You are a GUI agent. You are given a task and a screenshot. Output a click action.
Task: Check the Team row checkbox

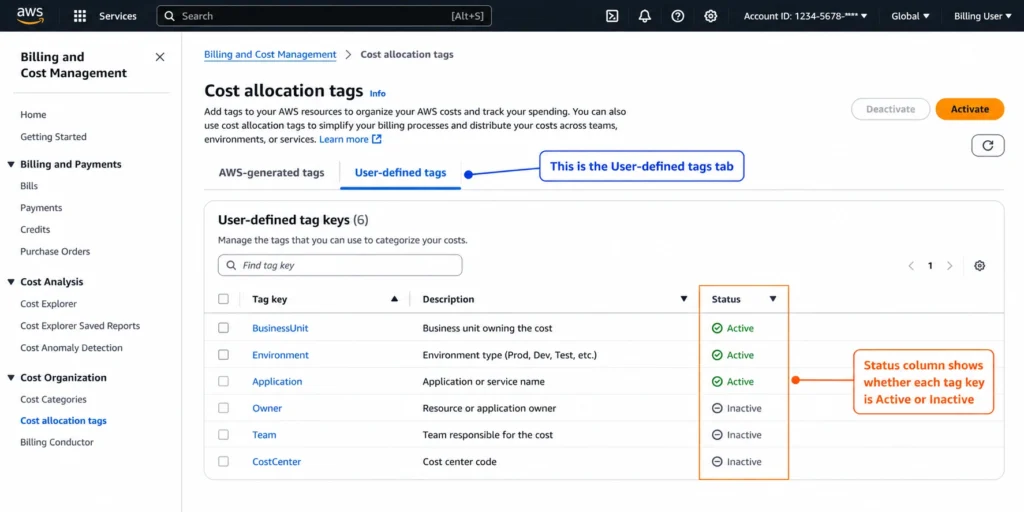coord(223,434)
